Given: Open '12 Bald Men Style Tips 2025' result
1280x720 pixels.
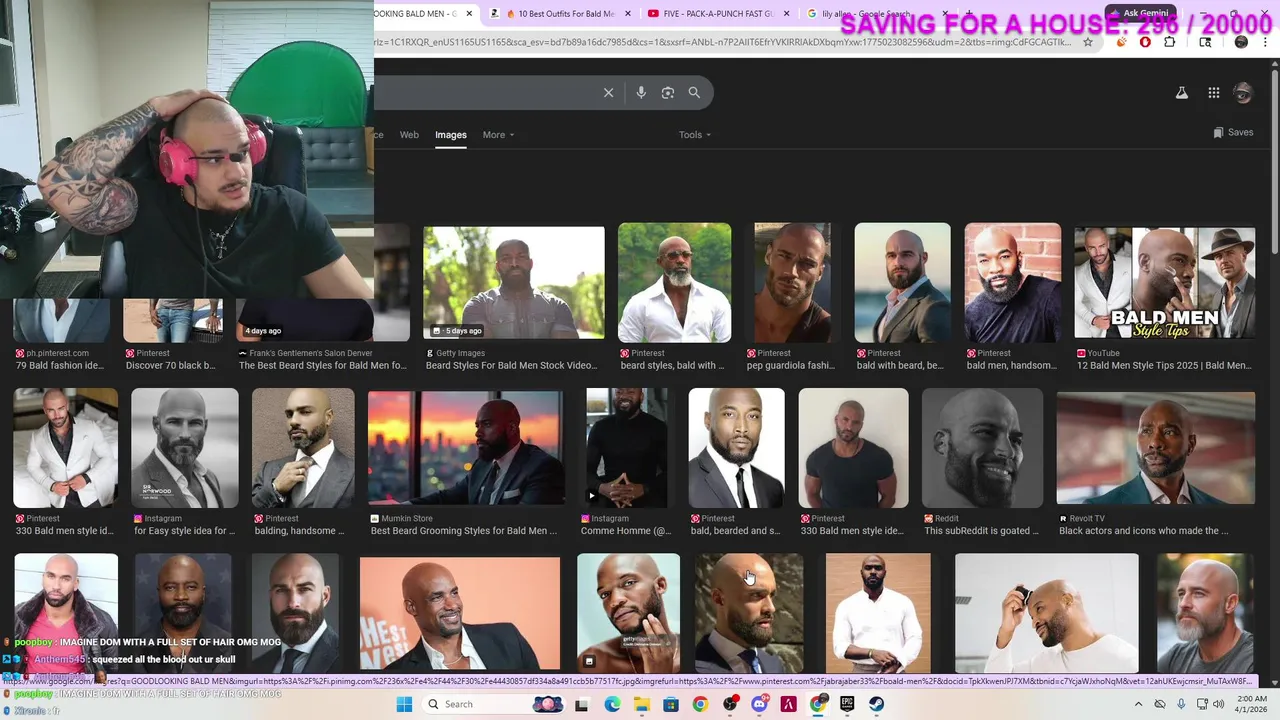Looking at the screenshot, I should coord(1165,366).
